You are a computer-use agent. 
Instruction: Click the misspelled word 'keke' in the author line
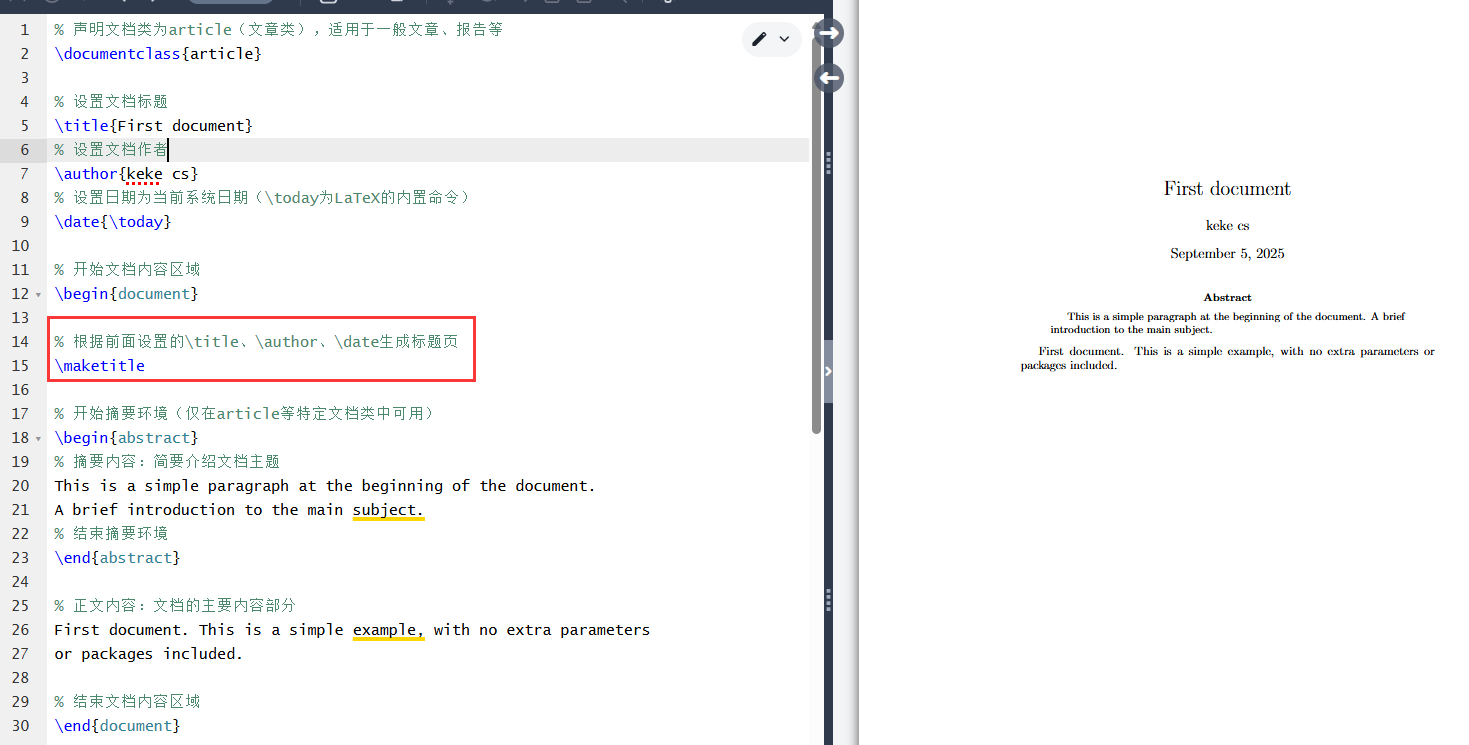click(x=144, y=174)
